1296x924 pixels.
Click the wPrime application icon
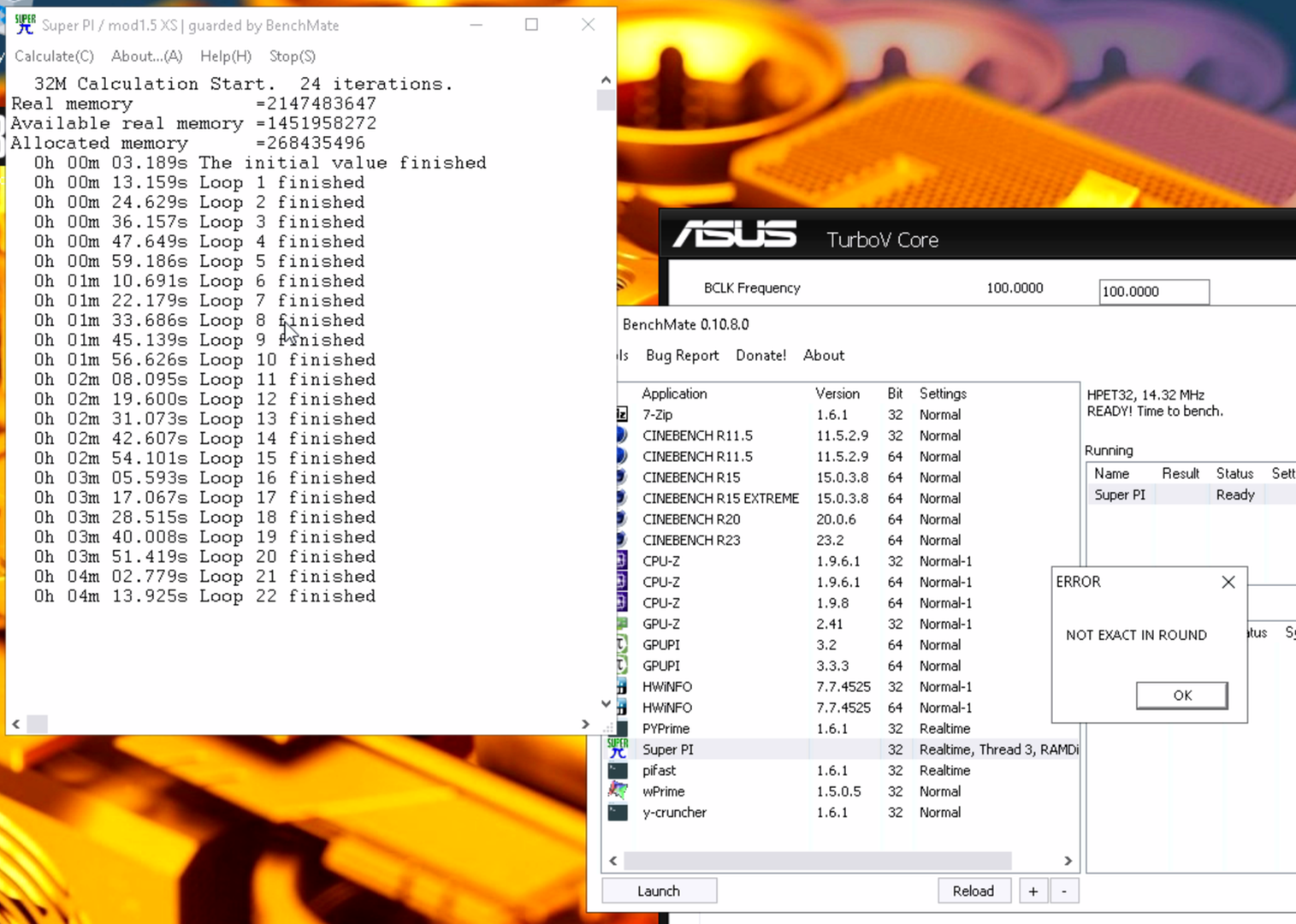point(618,791)
